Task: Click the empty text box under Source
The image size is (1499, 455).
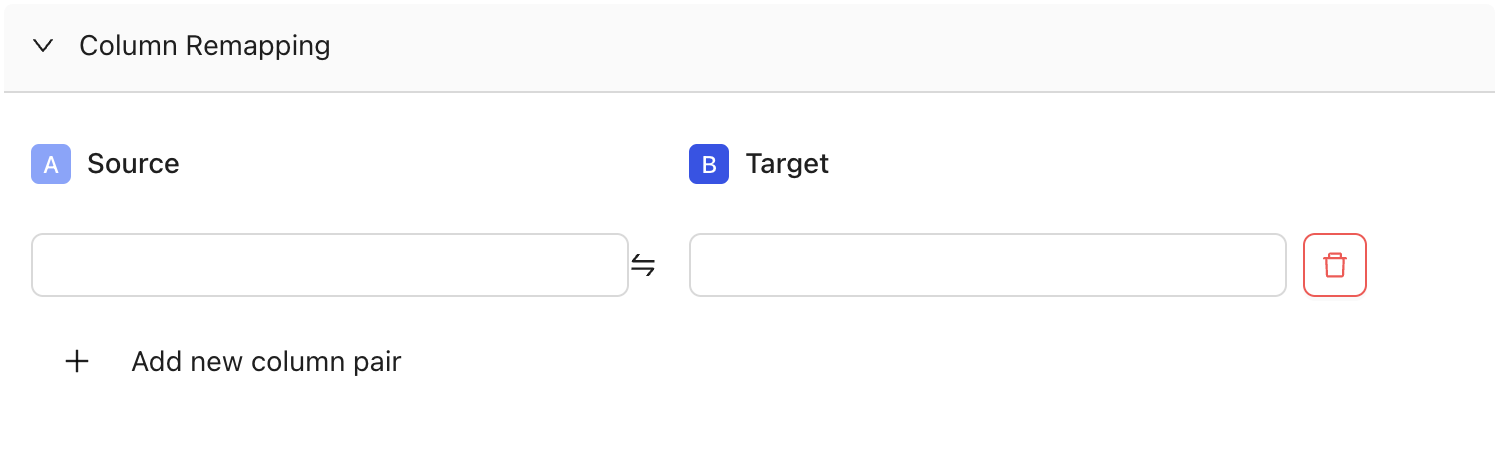Action: coord(330,265)
